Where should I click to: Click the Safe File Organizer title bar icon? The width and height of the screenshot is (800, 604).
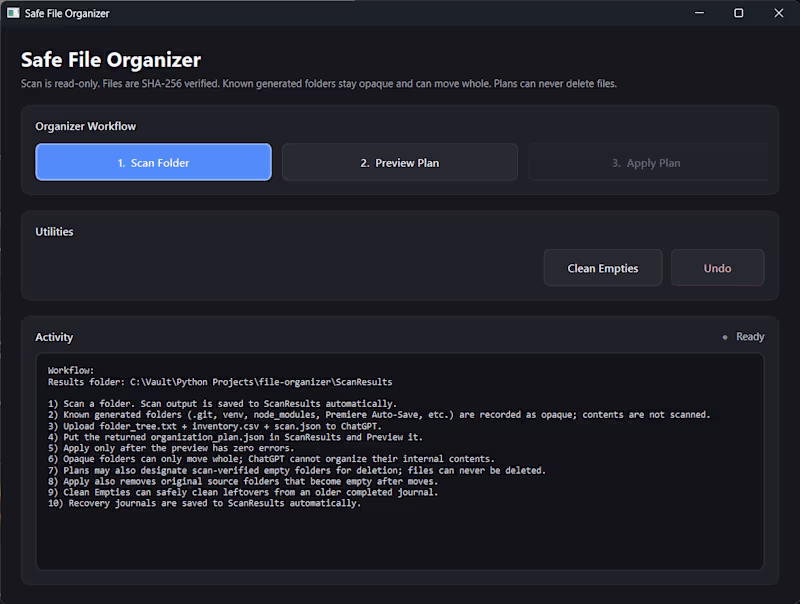coord(13,13)
